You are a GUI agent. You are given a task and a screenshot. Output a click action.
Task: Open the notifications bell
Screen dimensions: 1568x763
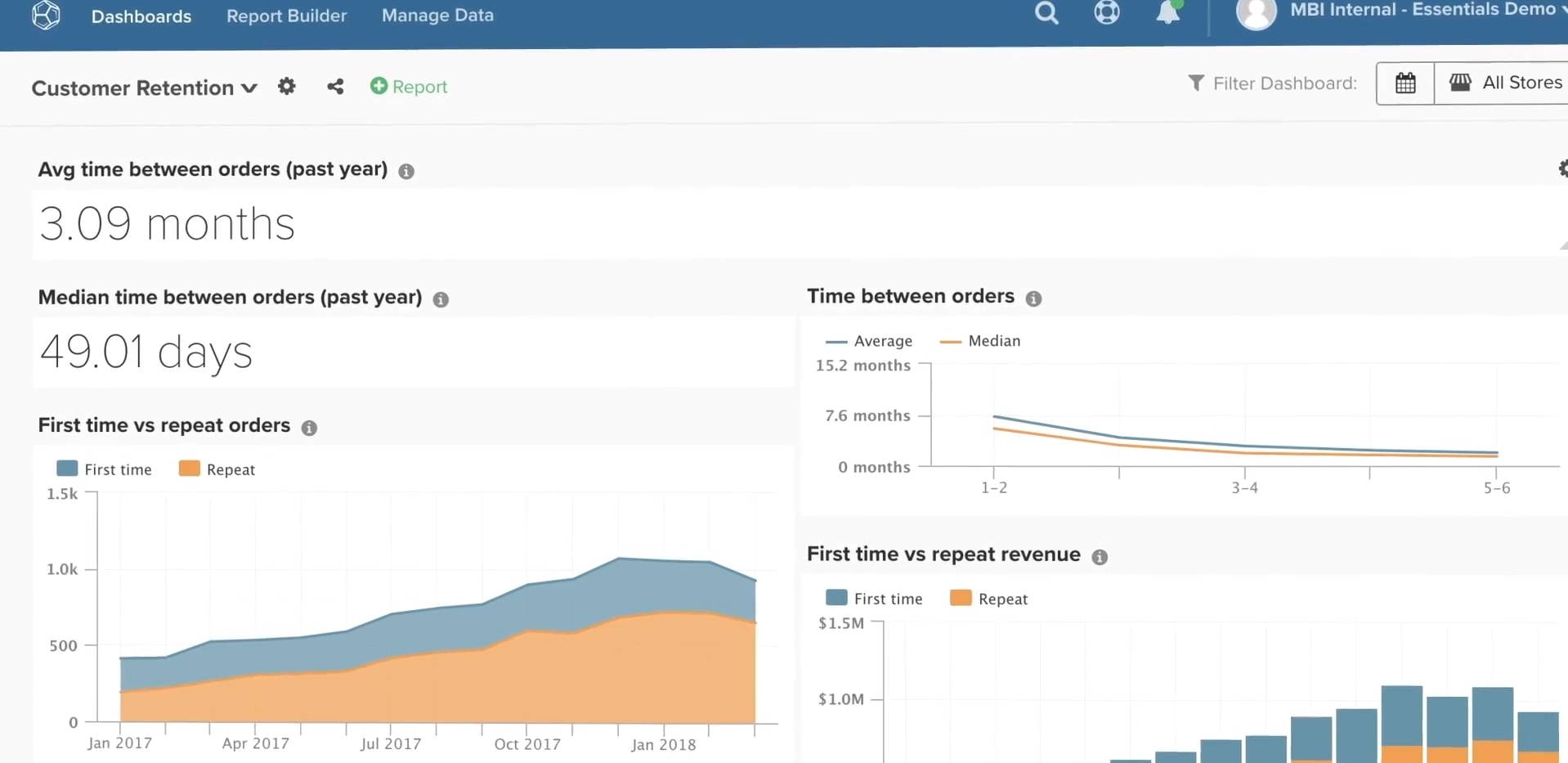point(1168,12)
